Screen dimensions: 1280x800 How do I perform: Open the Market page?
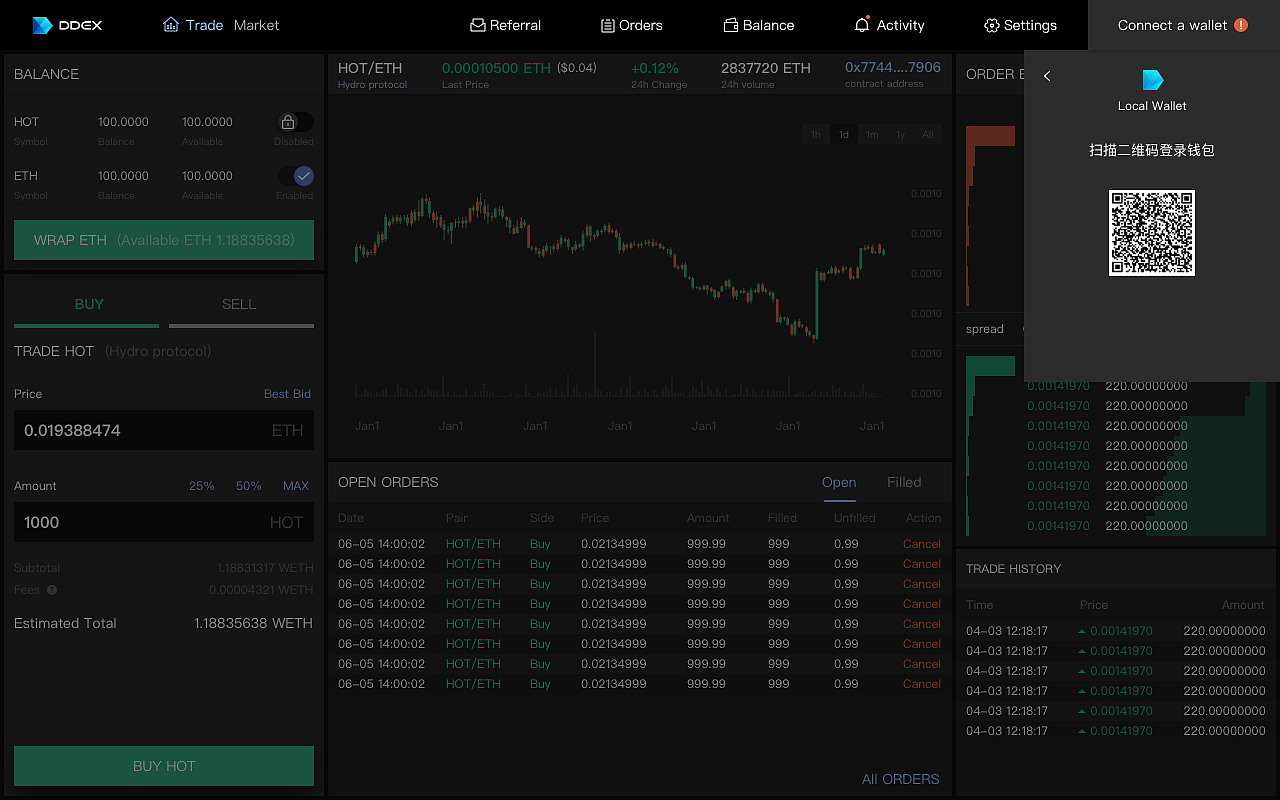click(x=256, y=25)
